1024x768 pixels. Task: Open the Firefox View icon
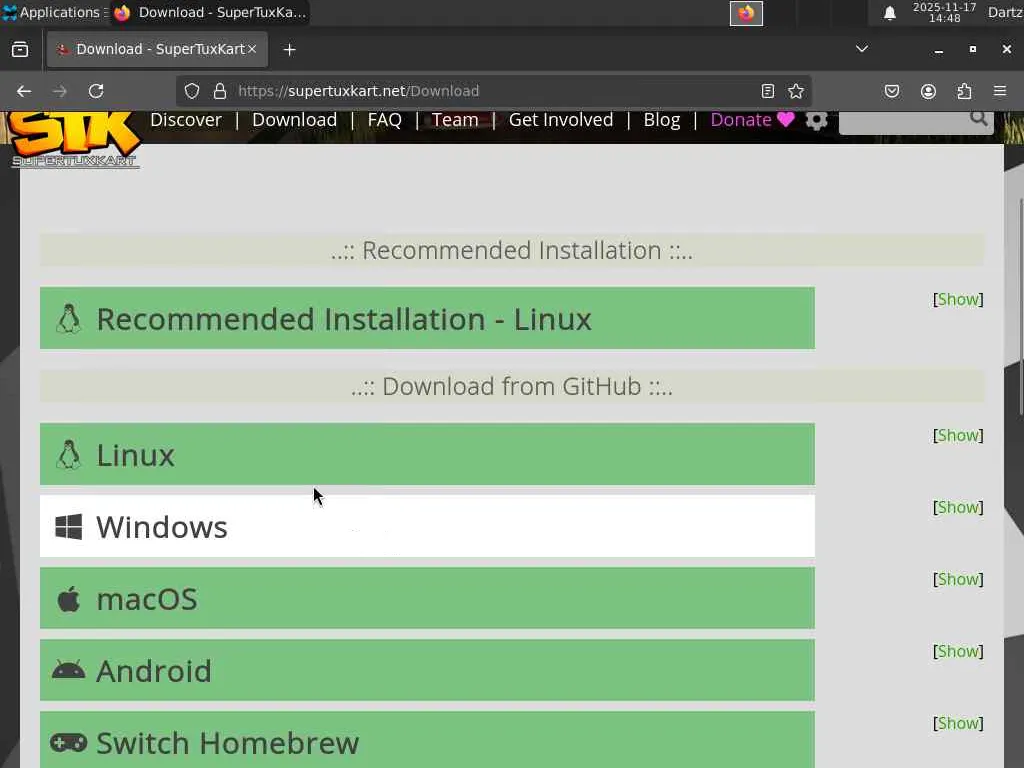point(20,50)
